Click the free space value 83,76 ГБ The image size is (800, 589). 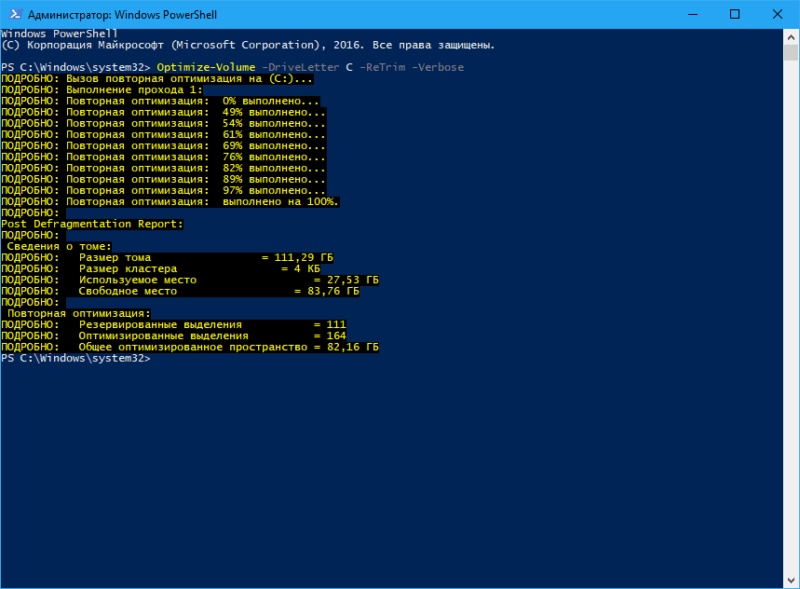point(333,291)
